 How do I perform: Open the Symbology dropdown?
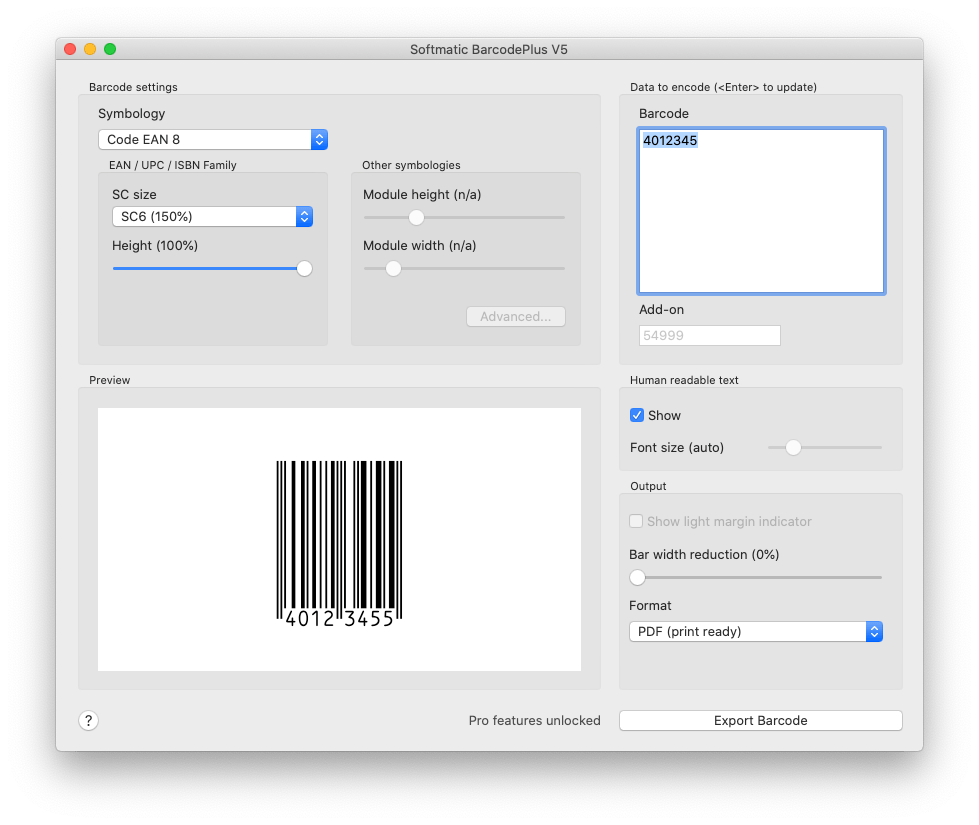pyautogui.click(x=213, y=139)
